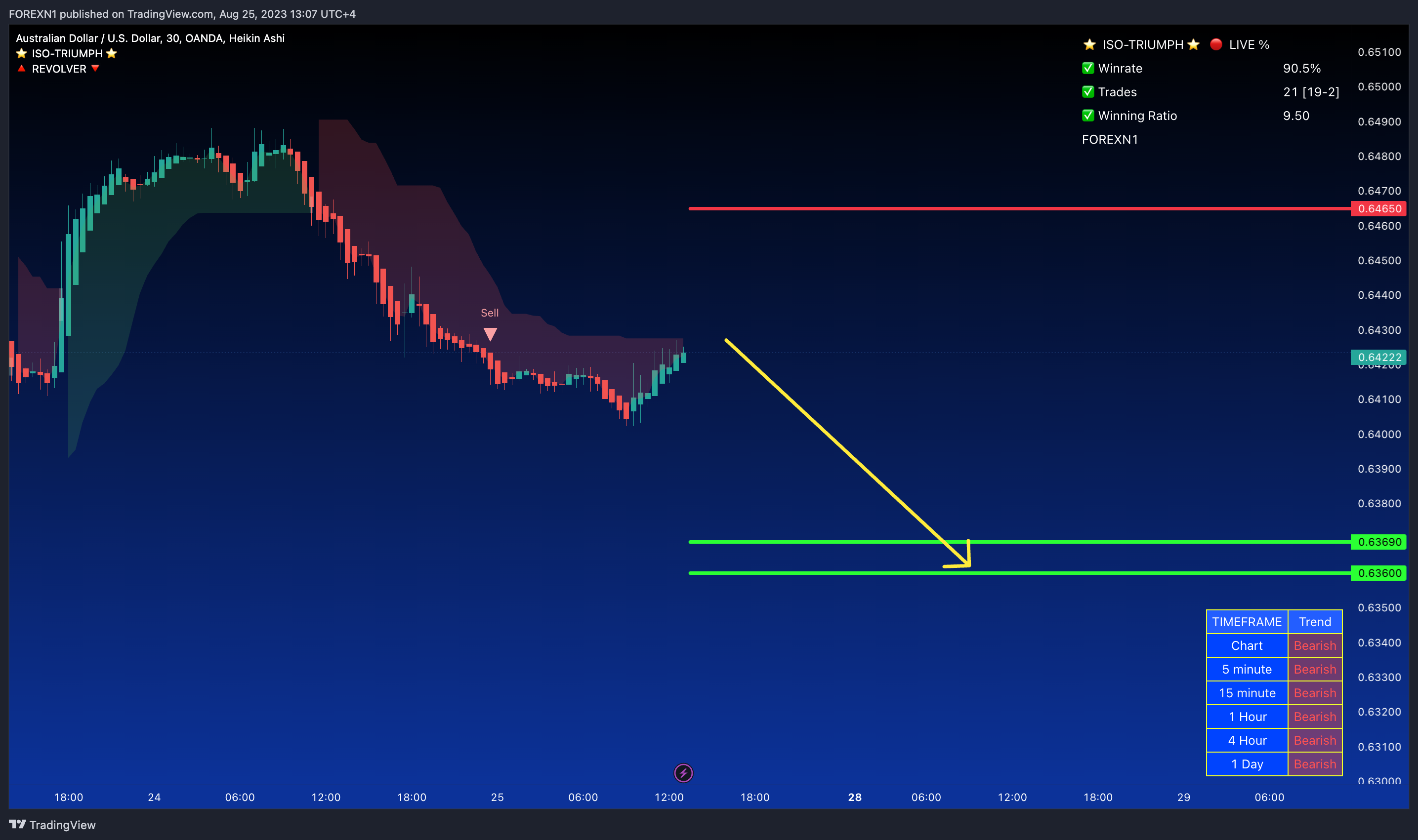Screen dimensions: 1418x840
Task: Click the 4 Hour timeframe cell
Action: point(1247,740)
